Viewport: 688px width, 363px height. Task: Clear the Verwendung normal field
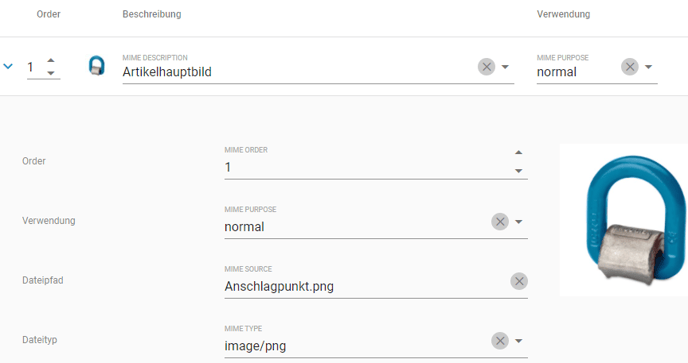click(500, 222)
